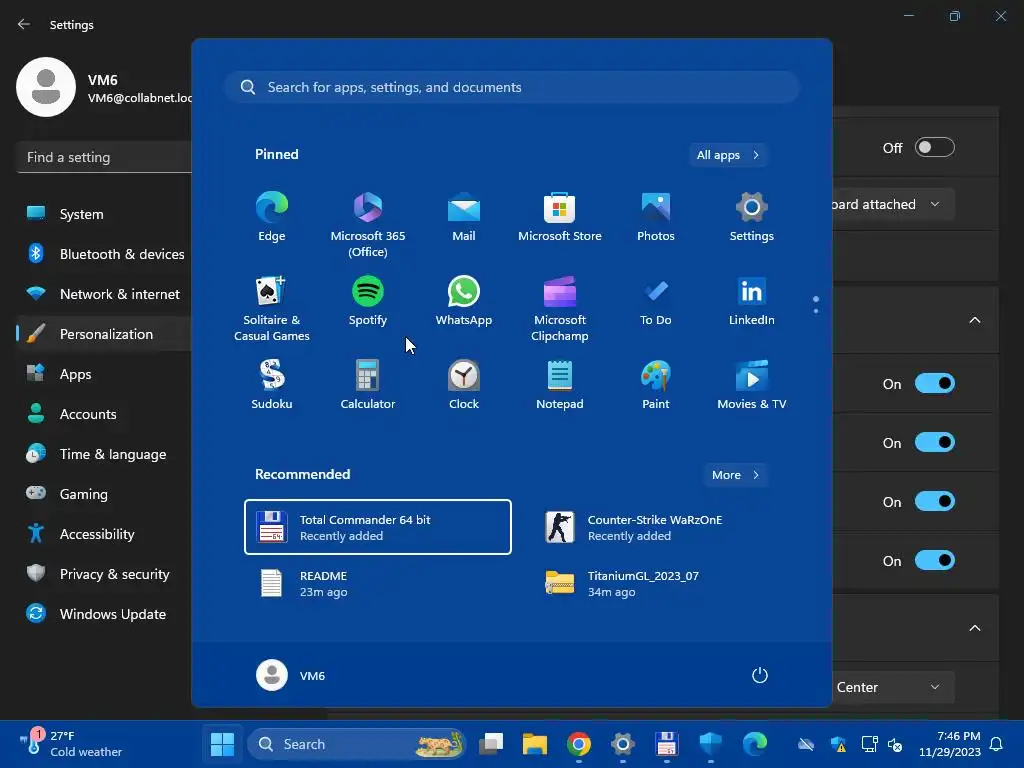Image resolution: width=1024 pixels, height=768 pixels.
Task: Go back with Settings back arrow
Action: tap(24, 24)
